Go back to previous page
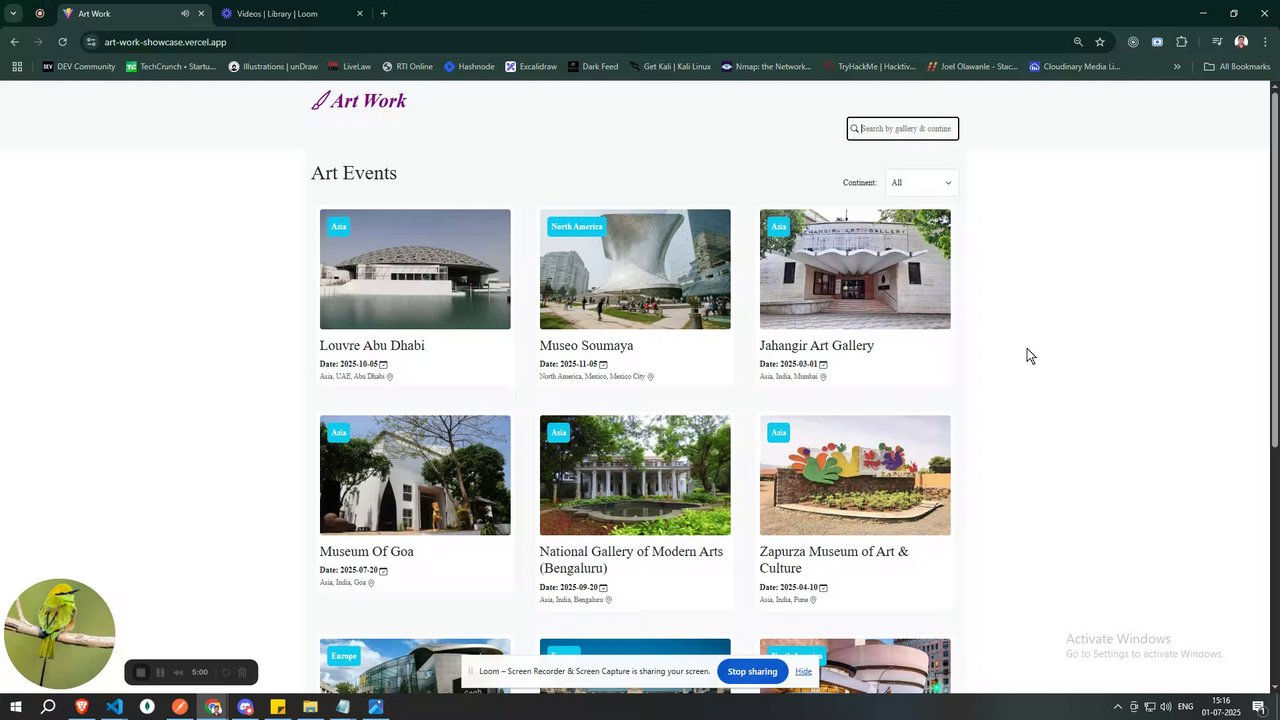Image resolution: width=1280 pixels, height=720 pixels. 14,42
